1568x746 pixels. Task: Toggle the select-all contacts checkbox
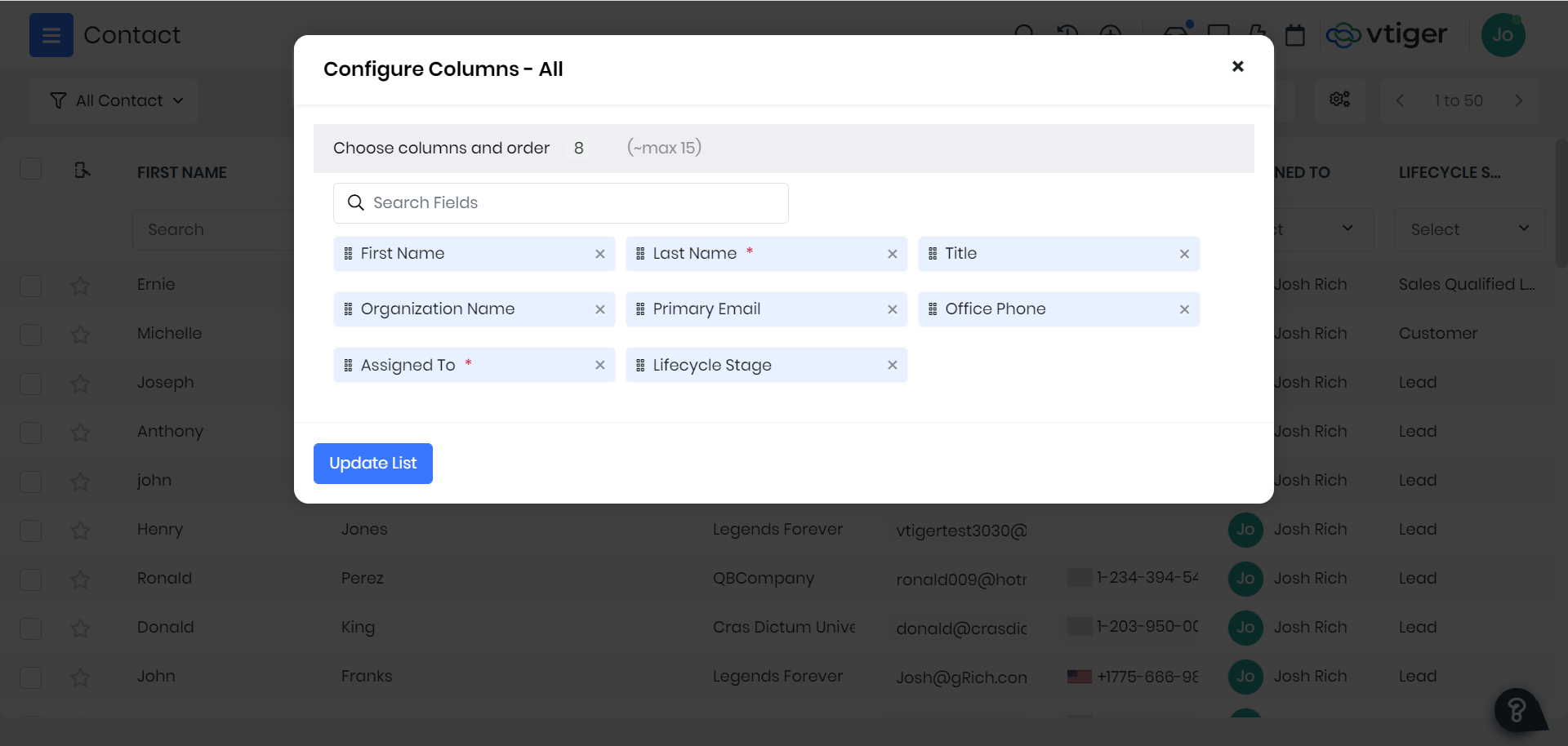(31, 169)
